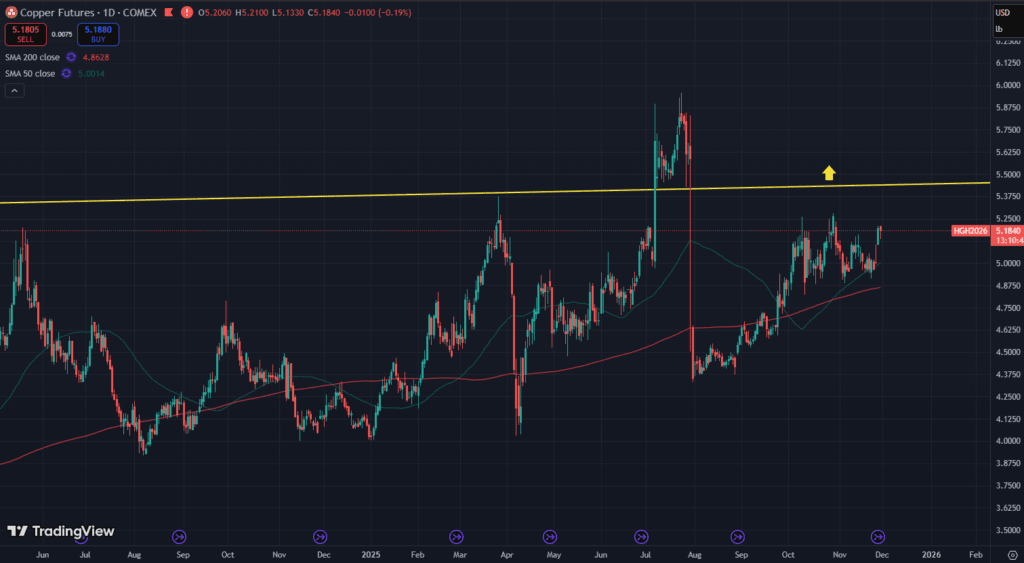Click the contract rollover marker near December 2025
The height and width of the screenshot is (563, 1024).
tap(878, 537)
